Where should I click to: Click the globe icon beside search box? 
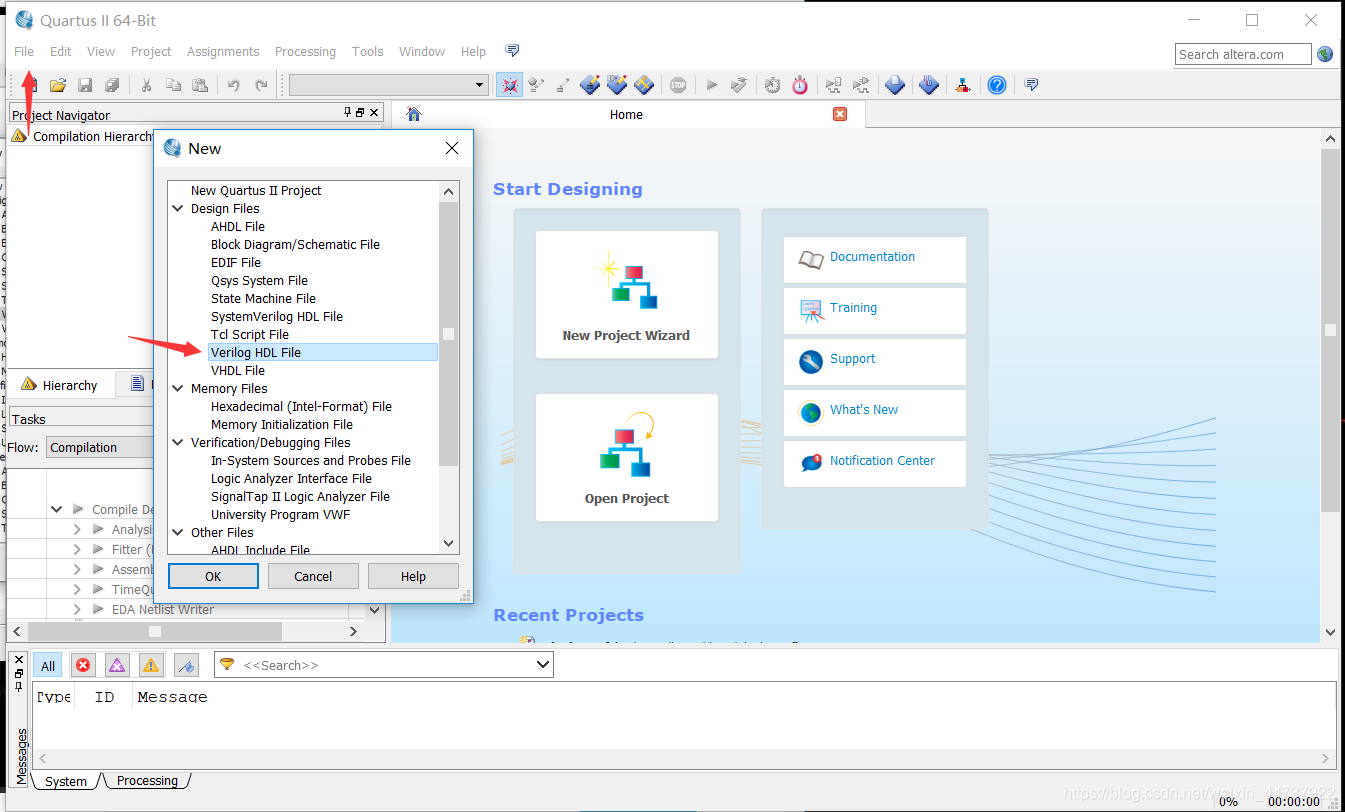[1325, 54]
